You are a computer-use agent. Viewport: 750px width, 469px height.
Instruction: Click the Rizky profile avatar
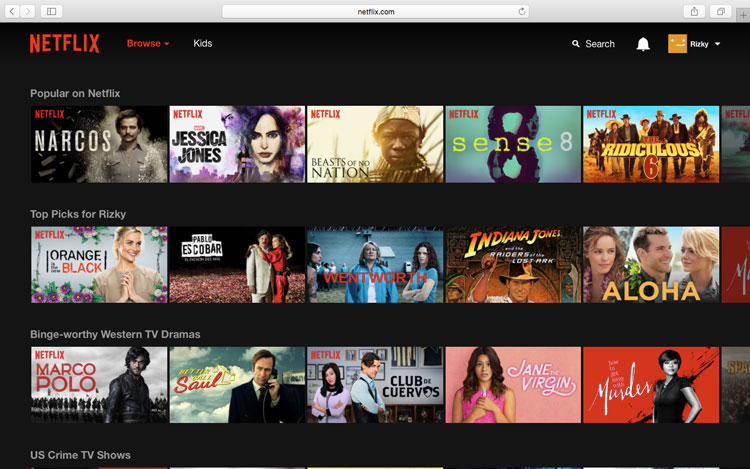(677, 44)
